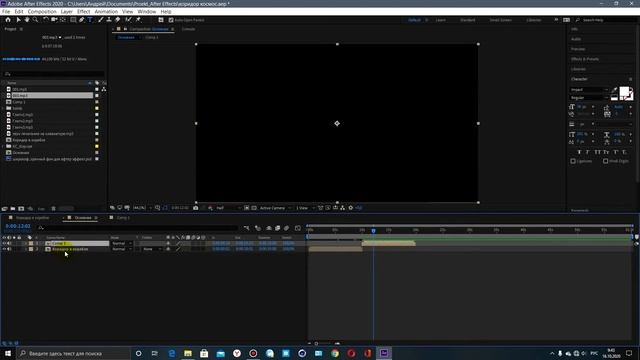
Task: Open the Chrome icon in Windows taskbar
Action: point(335,353)
